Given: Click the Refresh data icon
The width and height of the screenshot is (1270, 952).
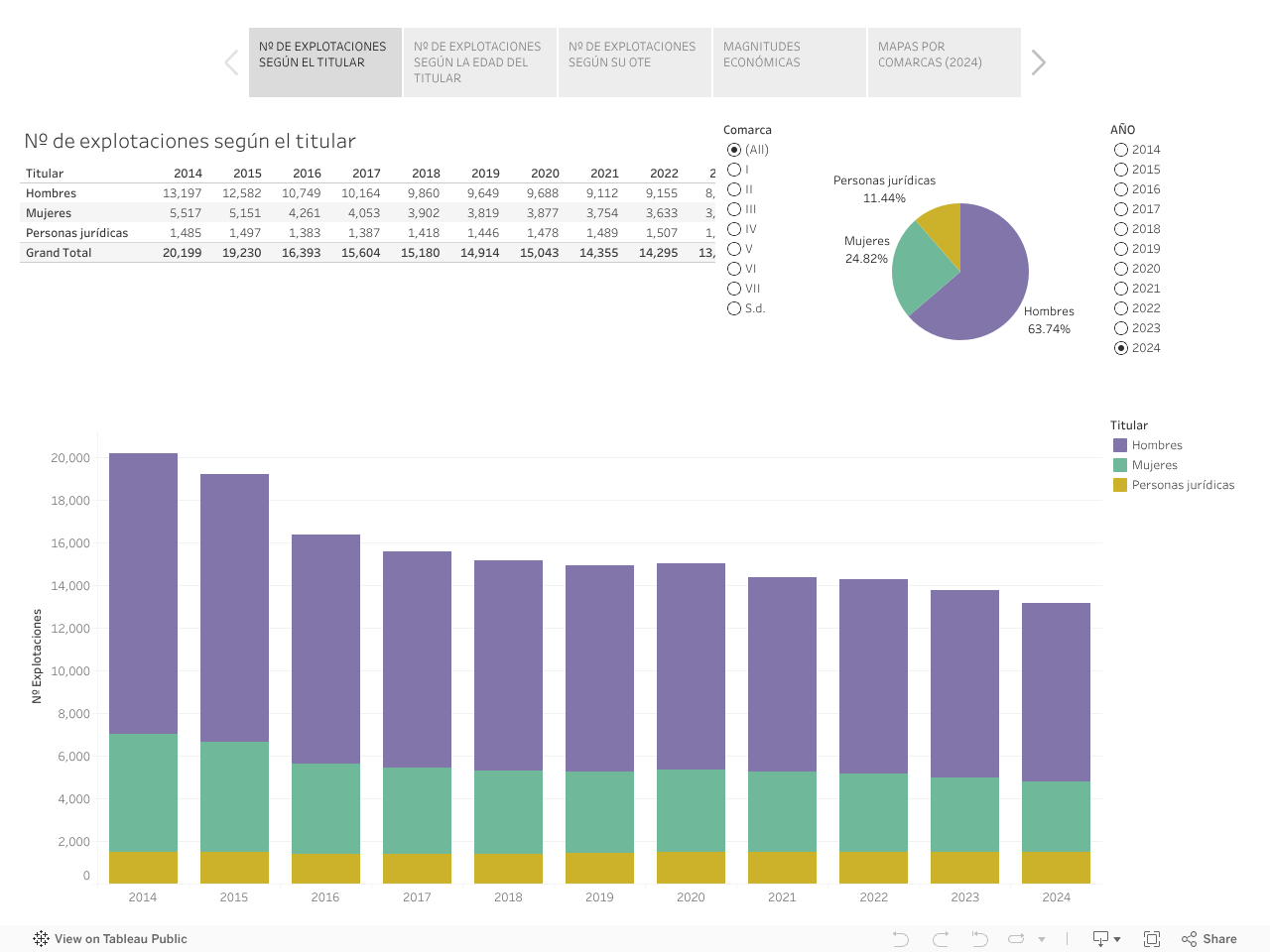Looking at the screenshot, I should pos(1016,939).
